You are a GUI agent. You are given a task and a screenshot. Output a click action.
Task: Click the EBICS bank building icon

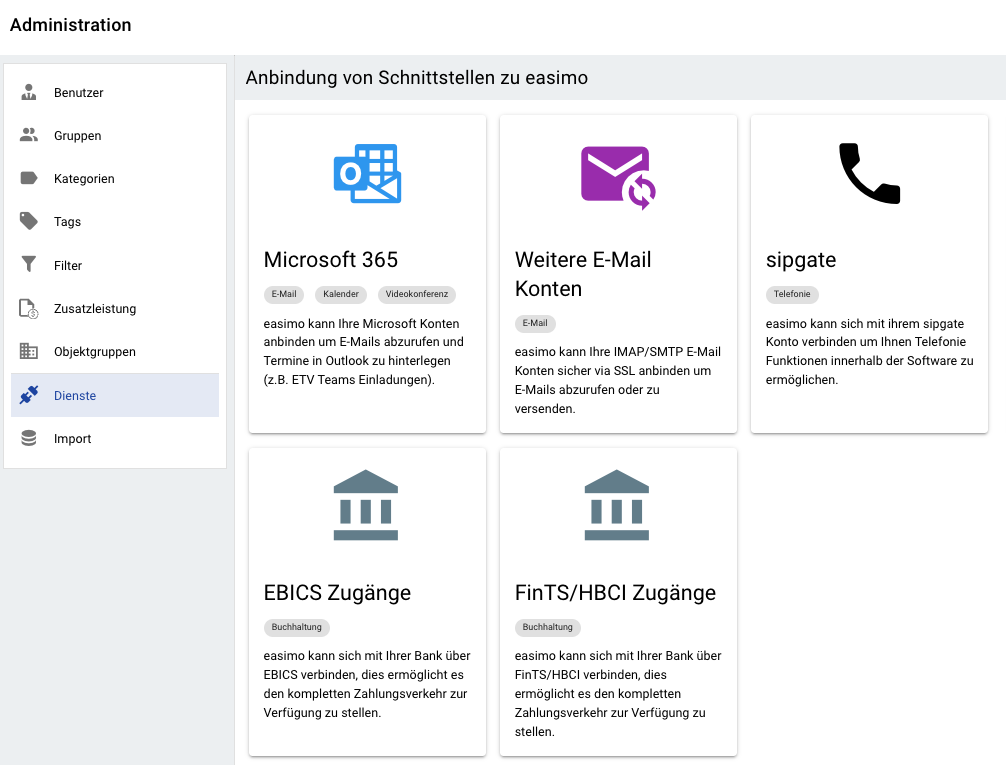point(366,505)
